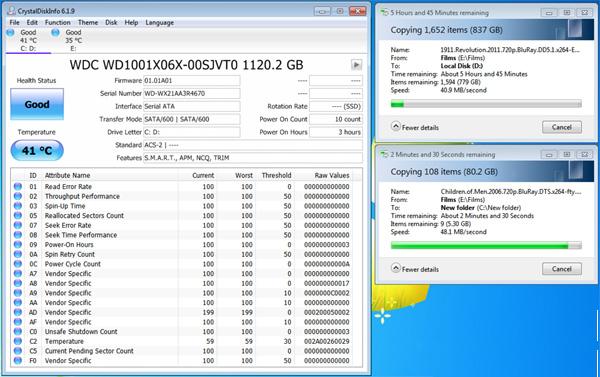Click status icon for AA Vendor Specific
Image resolution: width=600 pixels, height=377 pixels.
point(18,302)
